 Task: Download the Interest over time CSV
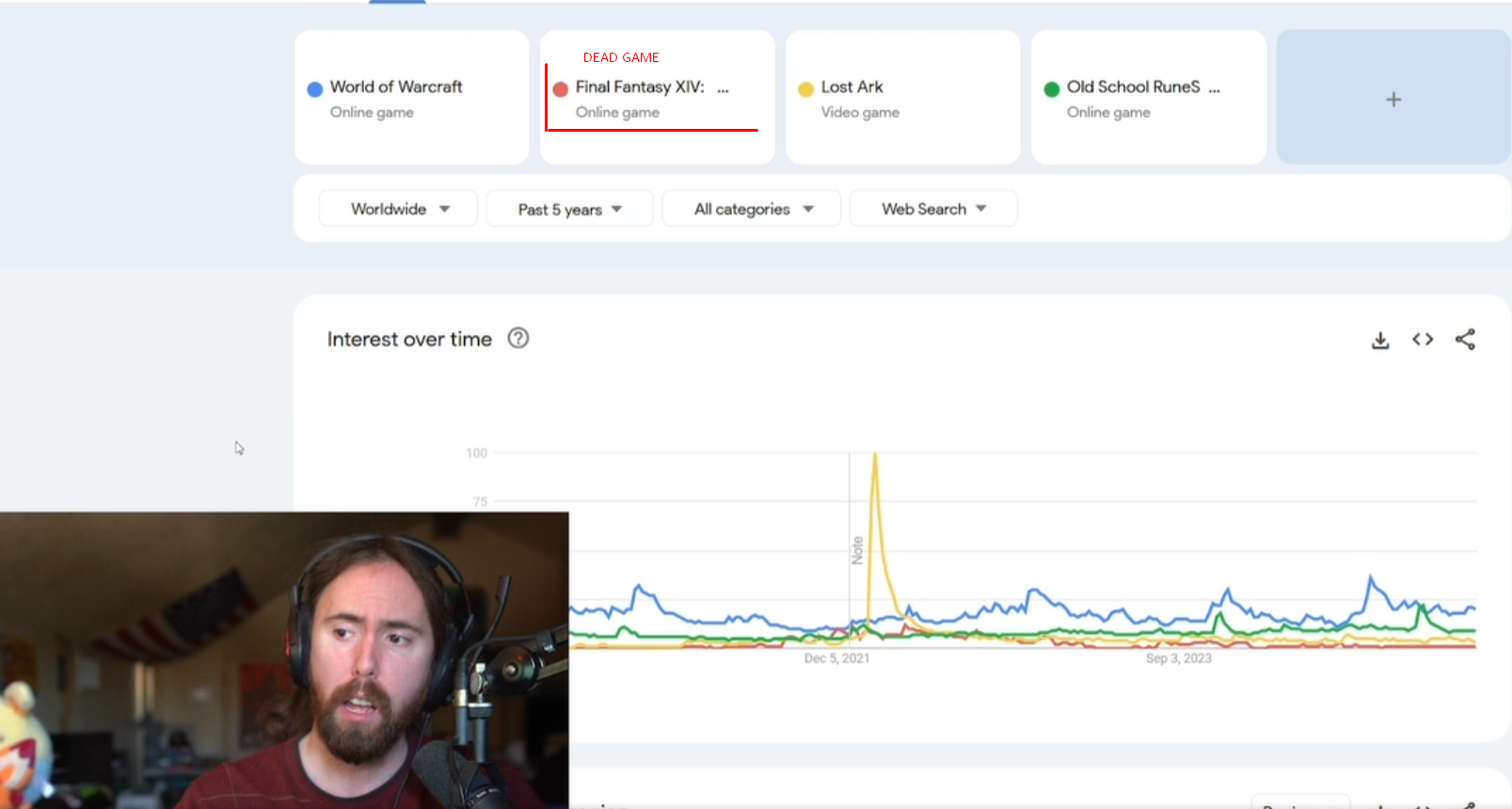[1380, 340]
